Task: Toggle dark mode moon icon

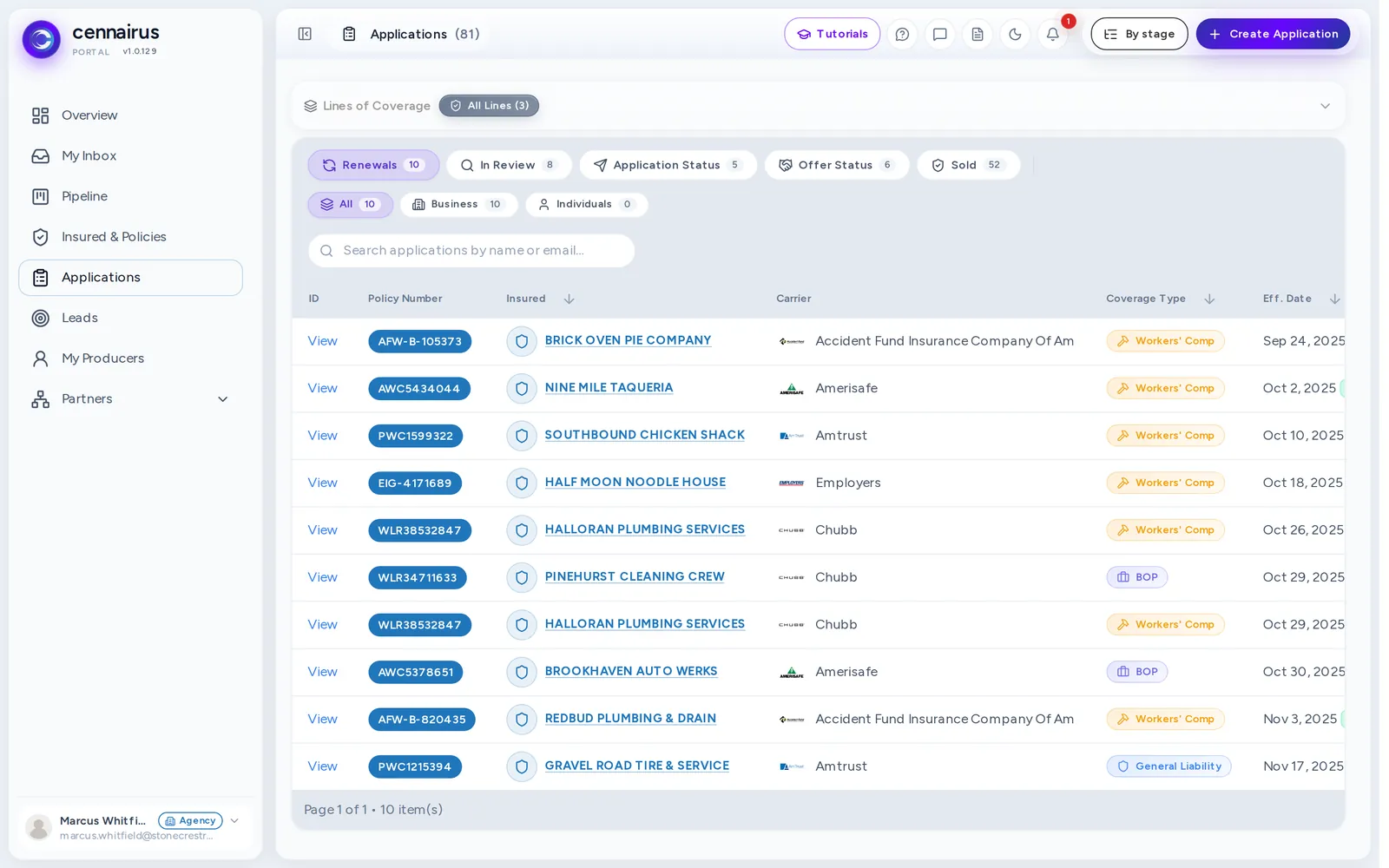Action: point(1015,34)
